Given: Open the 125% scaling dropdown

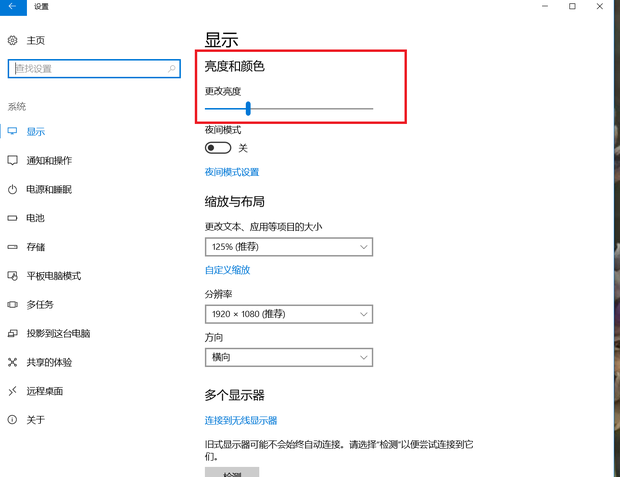Looking at the screenshot, I should click(x=288, y=247).
